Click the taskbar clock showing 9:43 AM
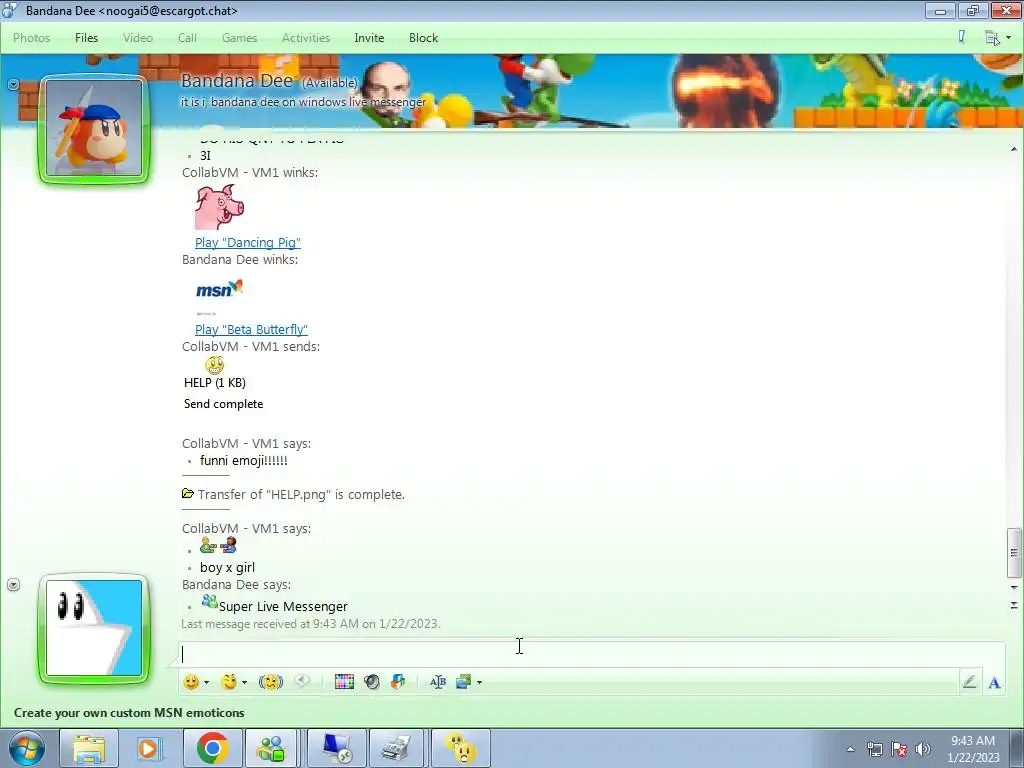The image size is (1024, 768). (x=972, y=749)
